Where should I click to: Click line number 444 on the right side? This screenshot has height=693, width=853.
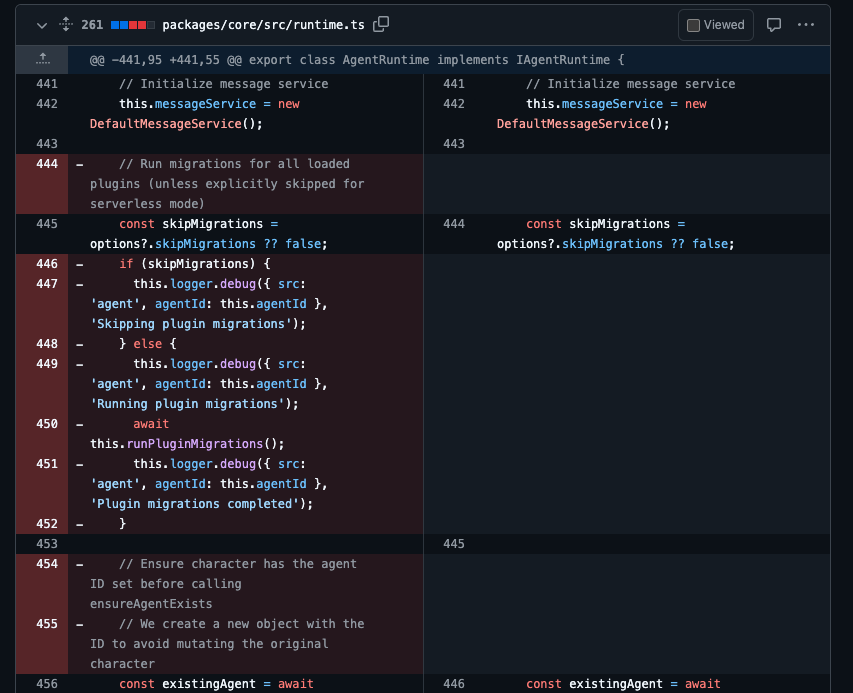point(453,224)
